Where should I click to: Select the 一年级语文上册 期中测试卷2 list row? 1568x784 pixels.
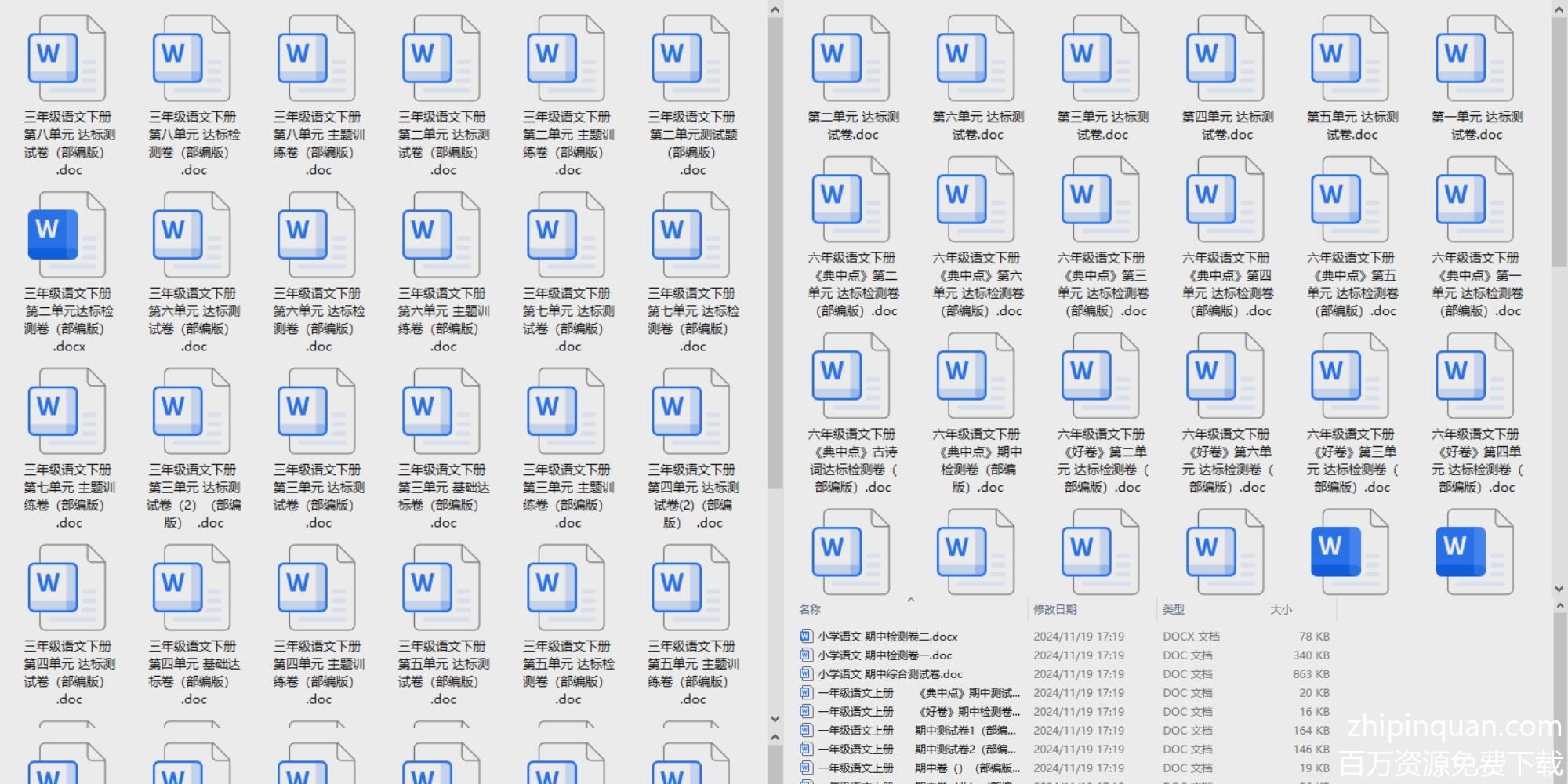click(x=1065, y=750)
